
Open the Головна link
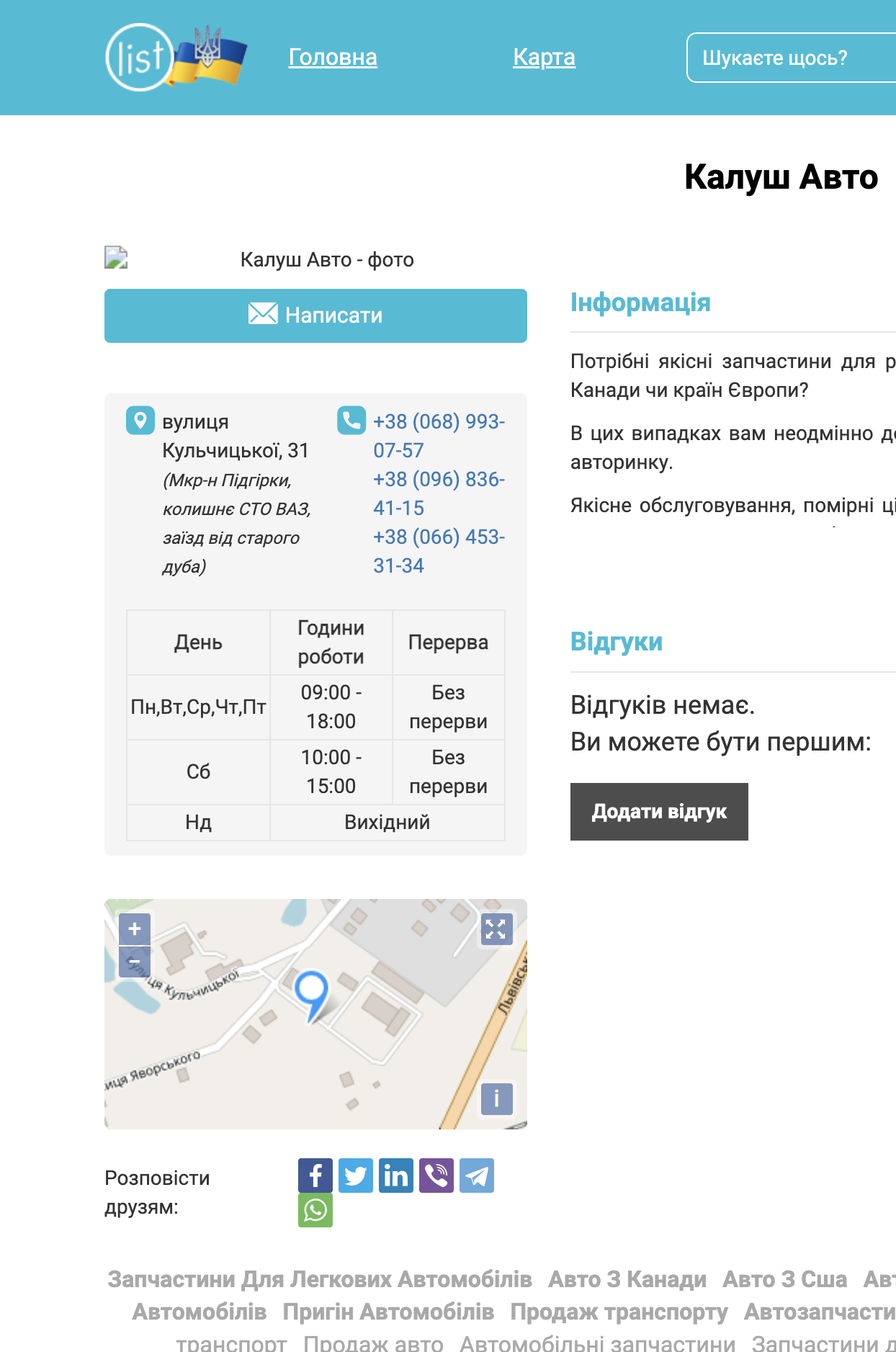coord(333,57)
